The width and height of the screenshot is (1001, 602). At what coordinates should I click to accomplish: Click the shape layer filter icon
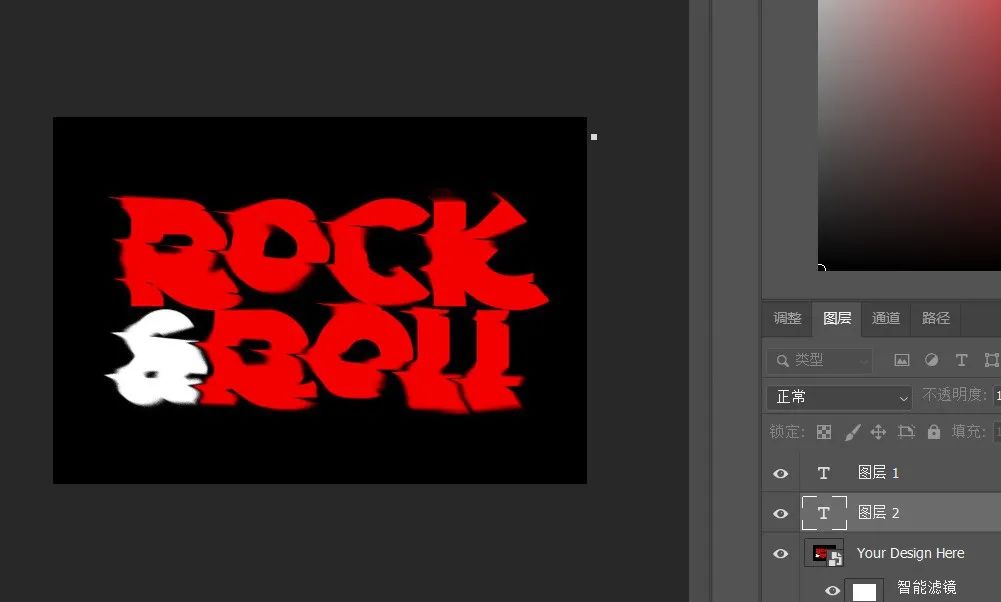pyautogui.click(x=991, y=360)
